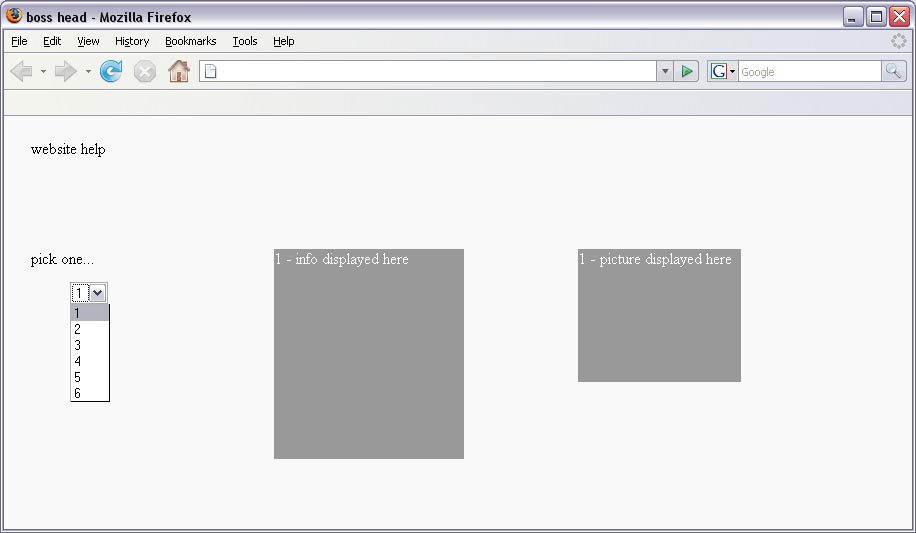Open the History menu

coord(132,41)
